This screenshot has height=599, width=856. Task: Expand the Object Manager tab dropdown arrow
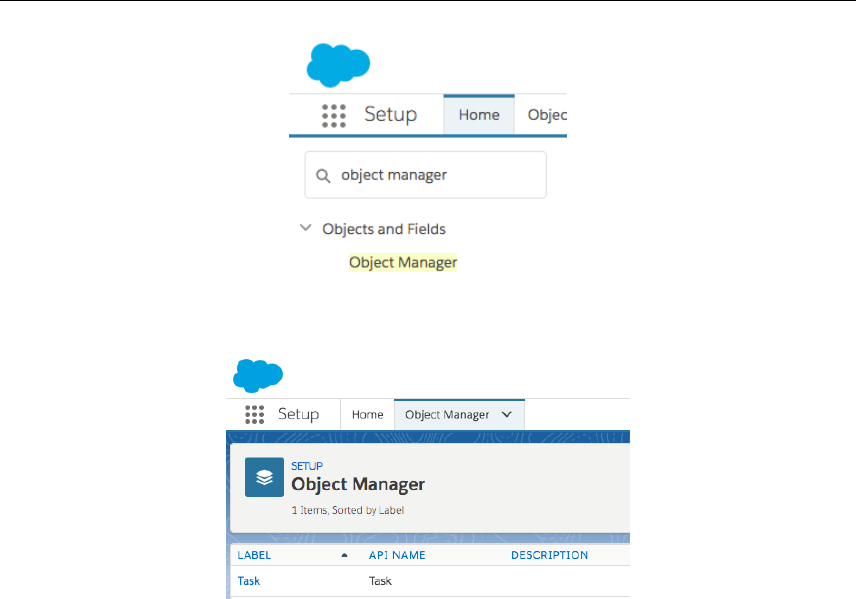[x=507, y=414]
